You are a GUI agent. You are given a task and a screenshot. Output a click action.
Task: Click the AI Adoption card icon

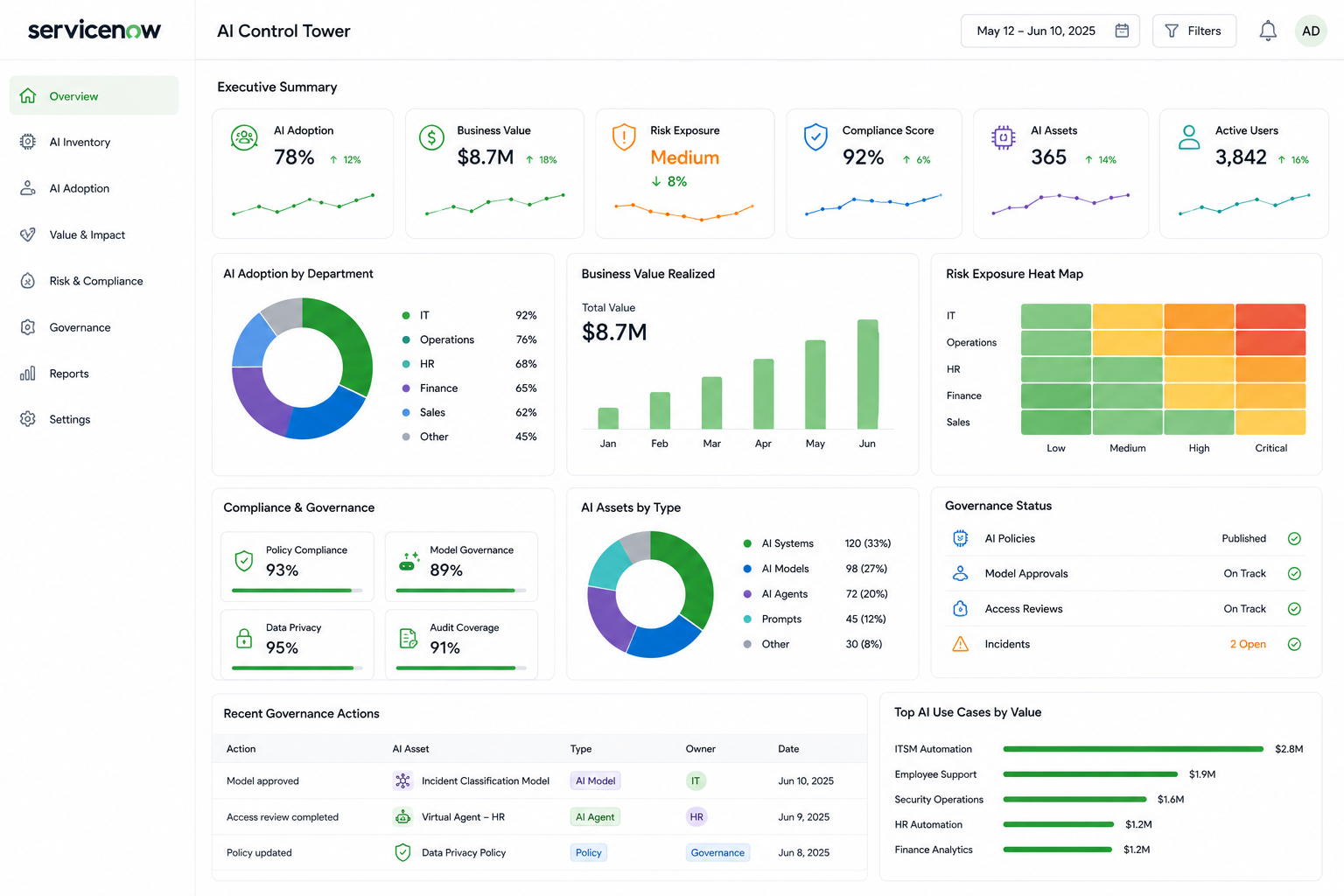point(244,137)
